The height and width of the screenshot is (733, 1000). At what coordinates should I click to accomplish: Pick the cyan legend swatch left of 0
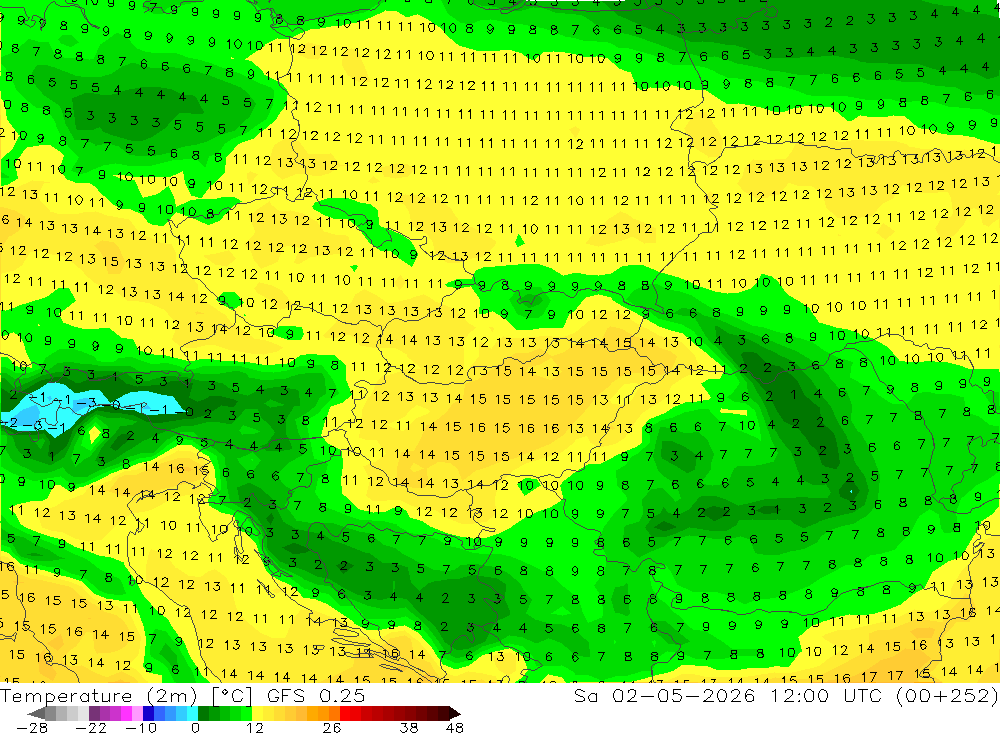click(192, 713)
